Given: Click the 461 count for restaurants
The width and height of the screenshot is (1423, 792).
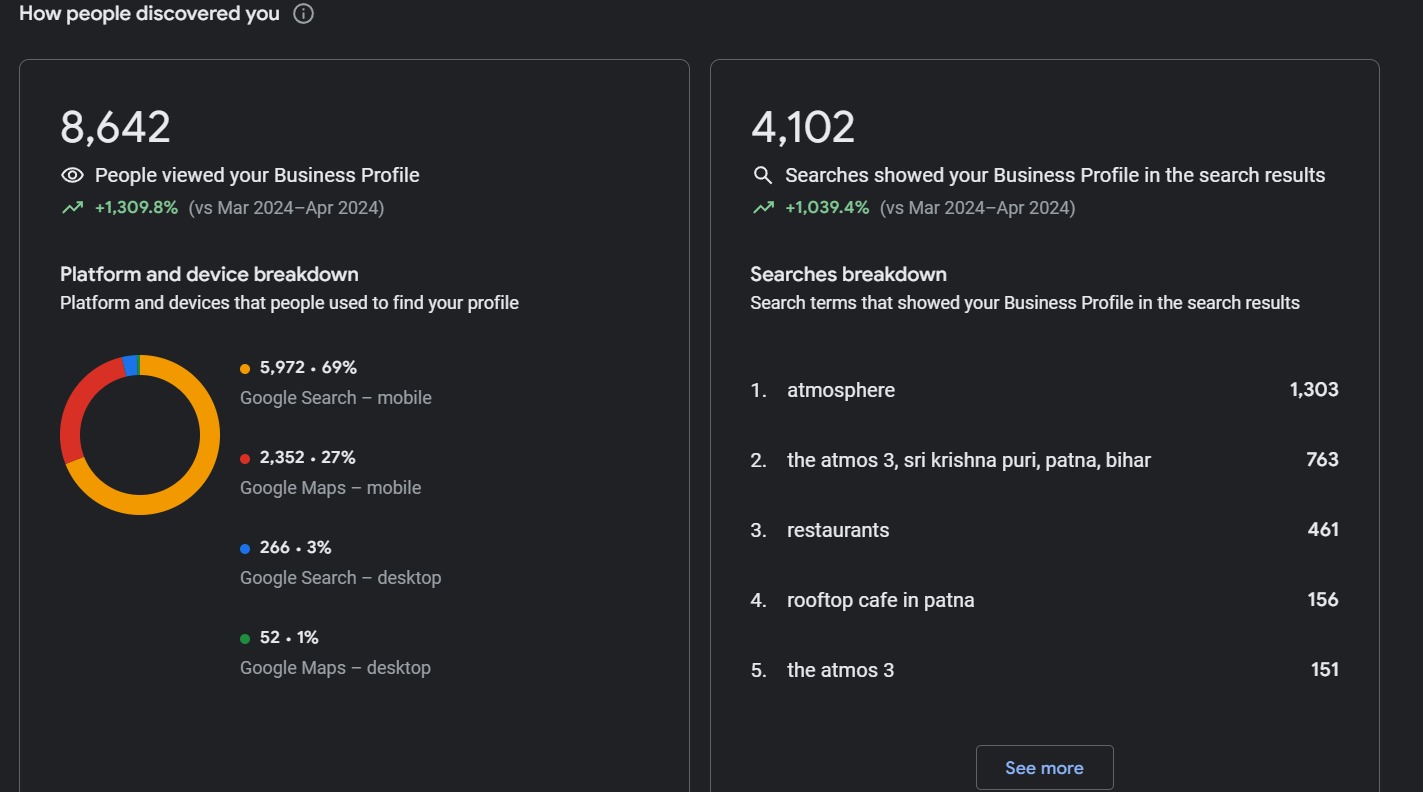Looking at the screenshot, I should (x=1323, y=530).
